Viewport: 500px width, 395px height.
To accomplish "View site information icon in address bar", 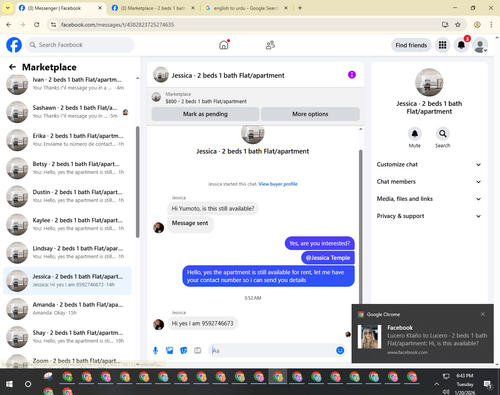I will point(53,24).
